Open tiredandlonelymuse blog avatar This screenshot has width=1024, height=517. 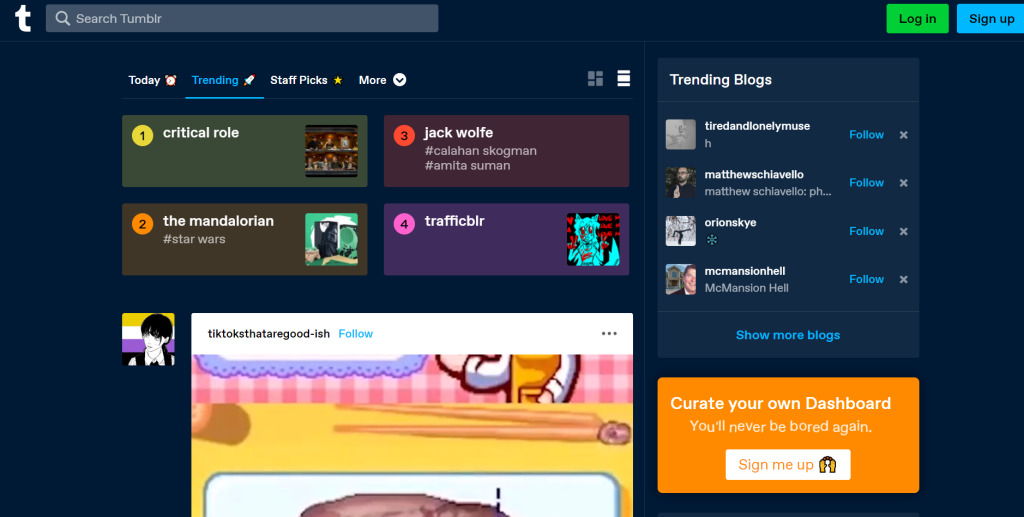(680, 134)
